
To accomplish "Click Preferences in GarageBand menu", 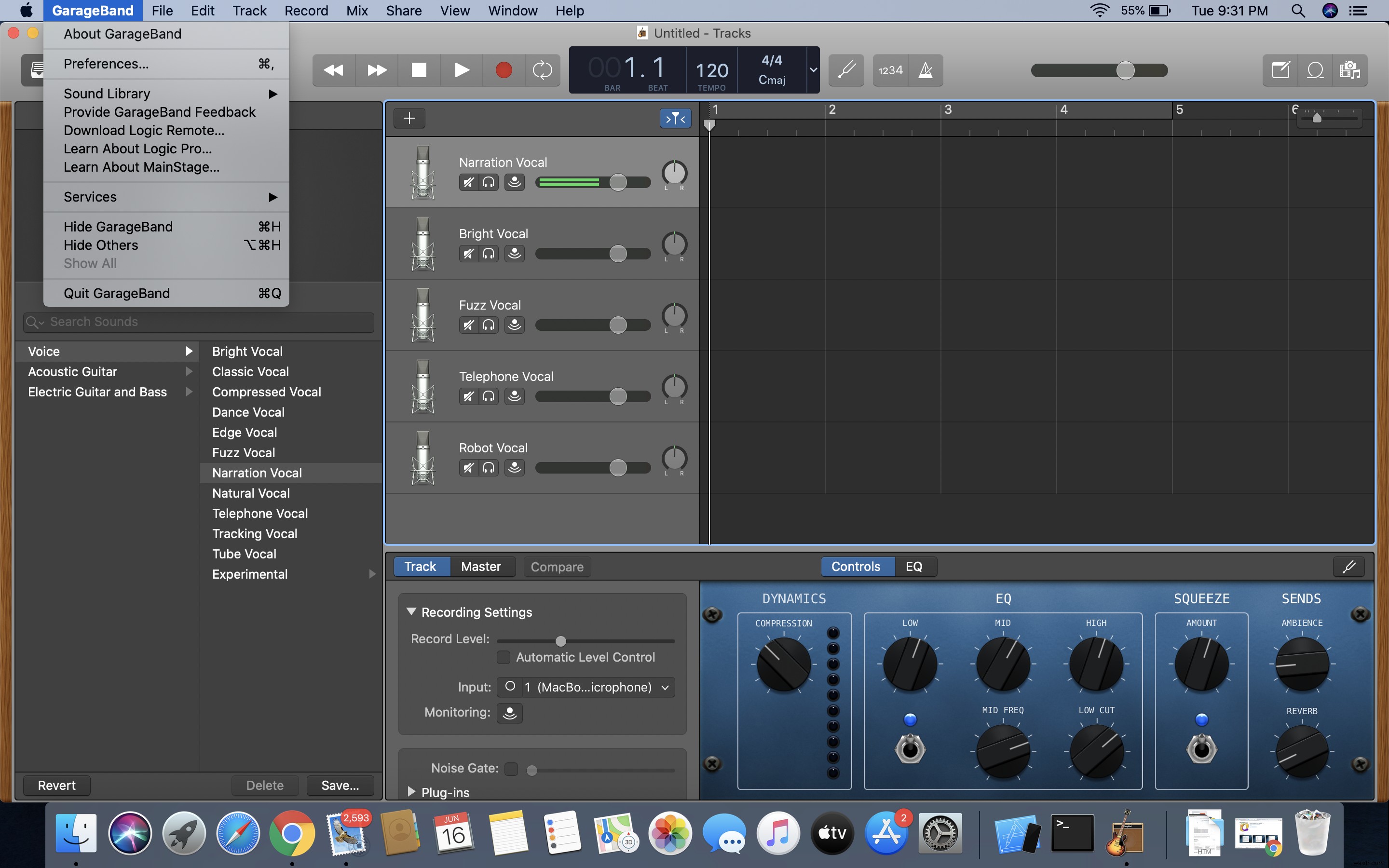I will click(105, 63).
